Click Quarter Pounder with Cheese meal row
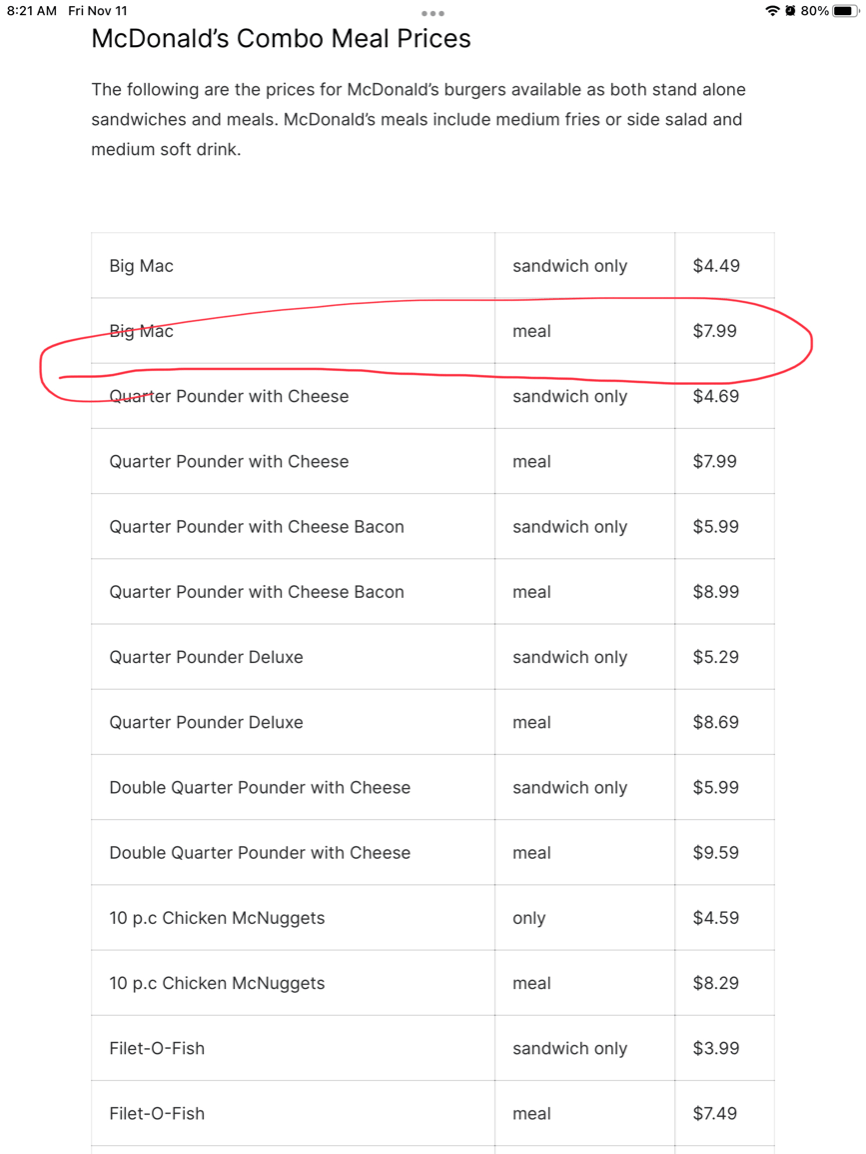Viewport: 866px width, 1154px height. click(x=433, y=461)
